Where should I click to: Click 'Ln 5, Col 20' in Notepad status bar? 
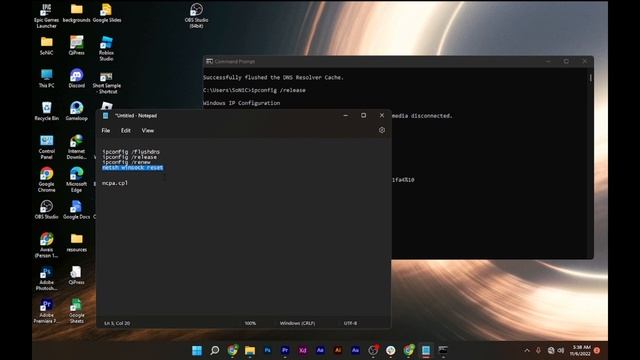pos(117,323)
